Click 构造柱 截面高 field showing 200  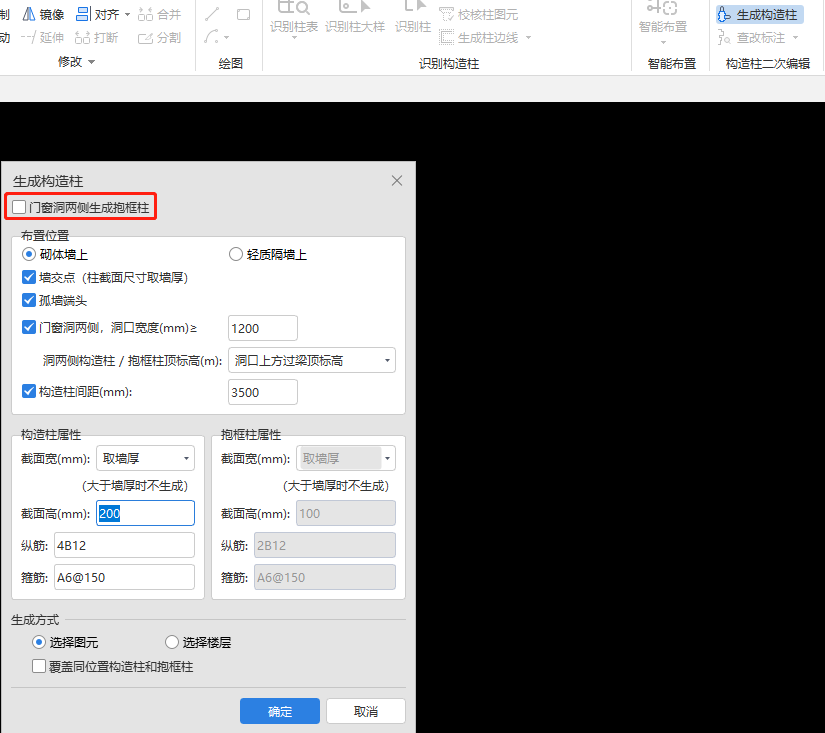click(145, 513)
